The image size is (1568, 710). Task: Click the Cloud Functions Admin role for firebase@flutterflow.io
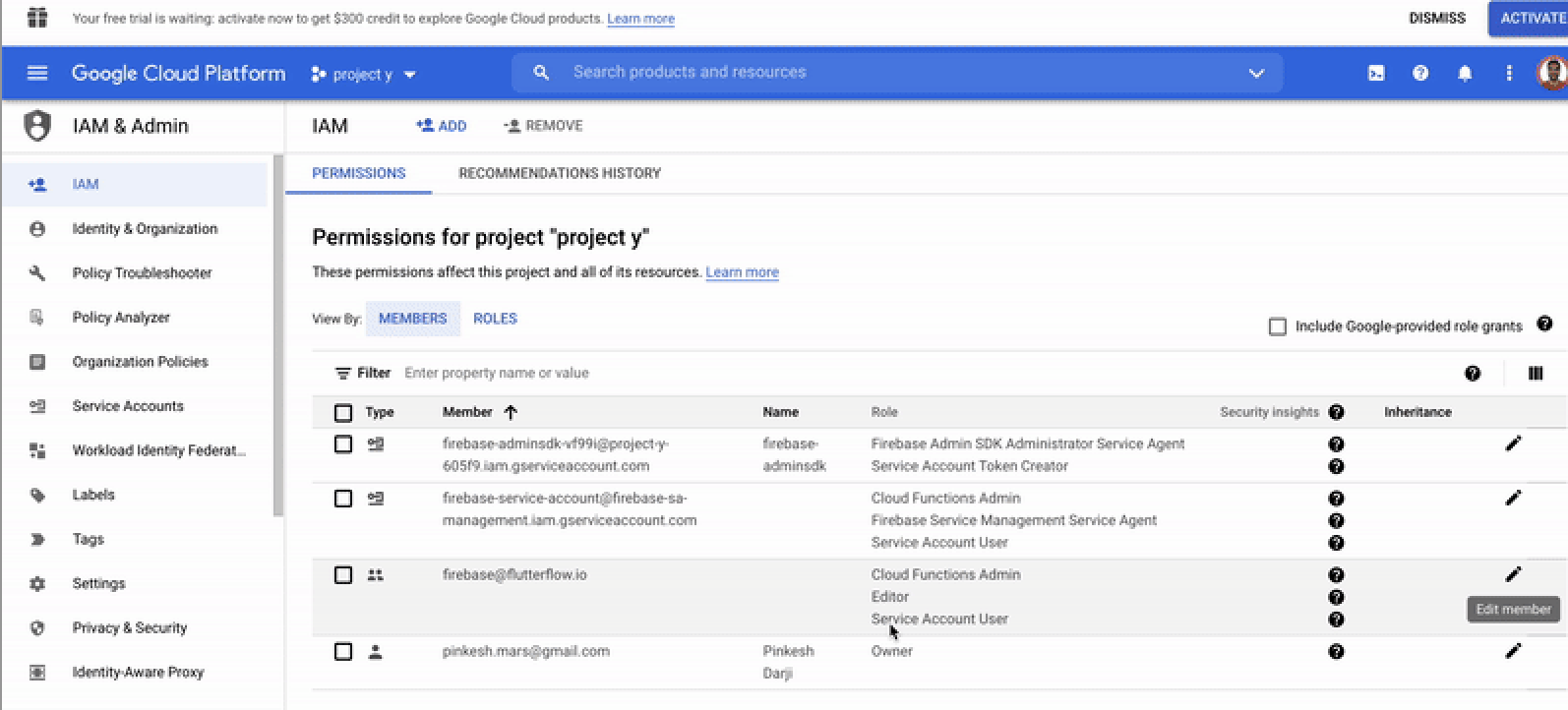(x=945, y=574)
